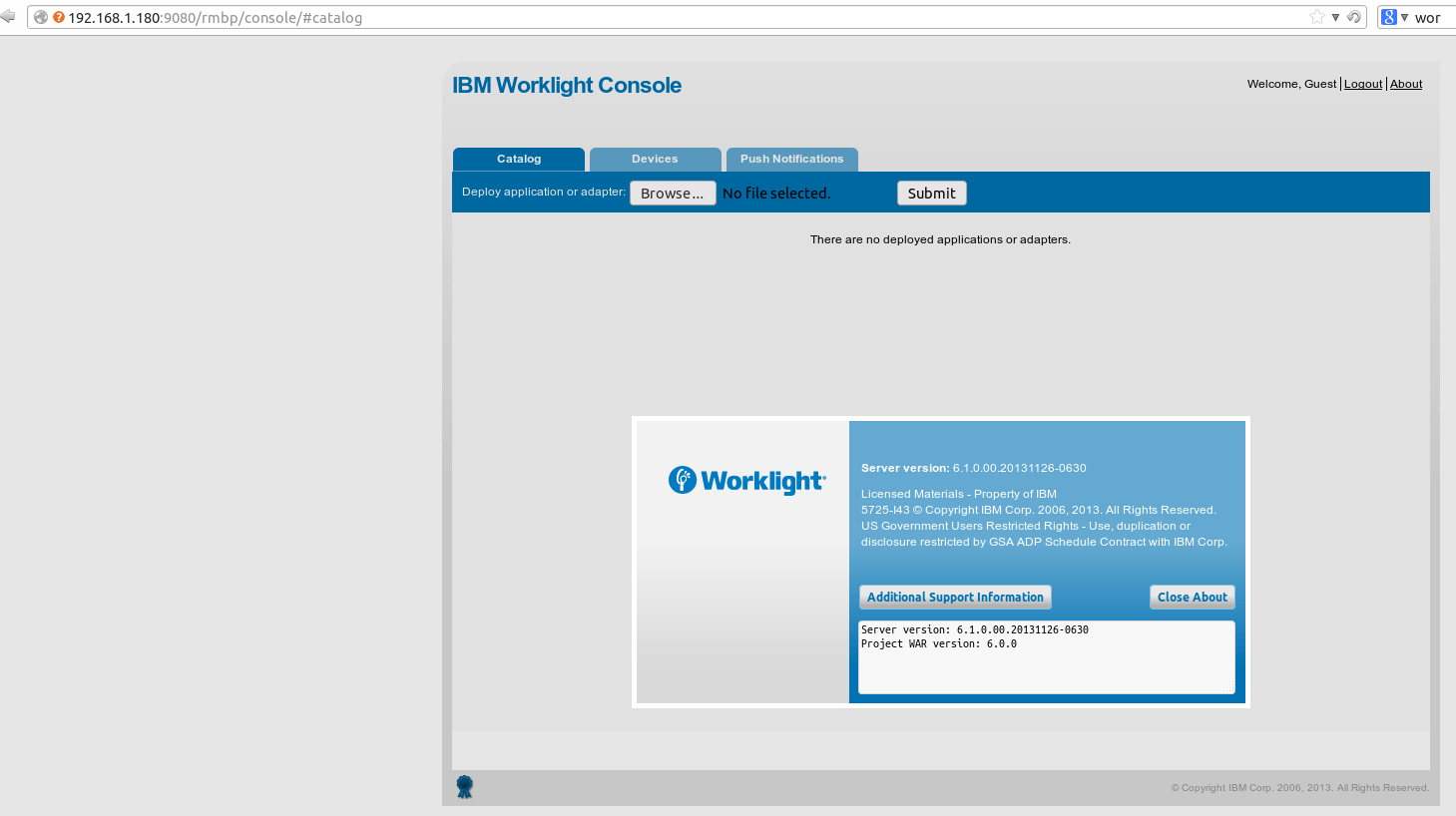Viewport: 1456px width, 816px height.
Task: Bookmark this page with the star icon
Action: 1317,17
